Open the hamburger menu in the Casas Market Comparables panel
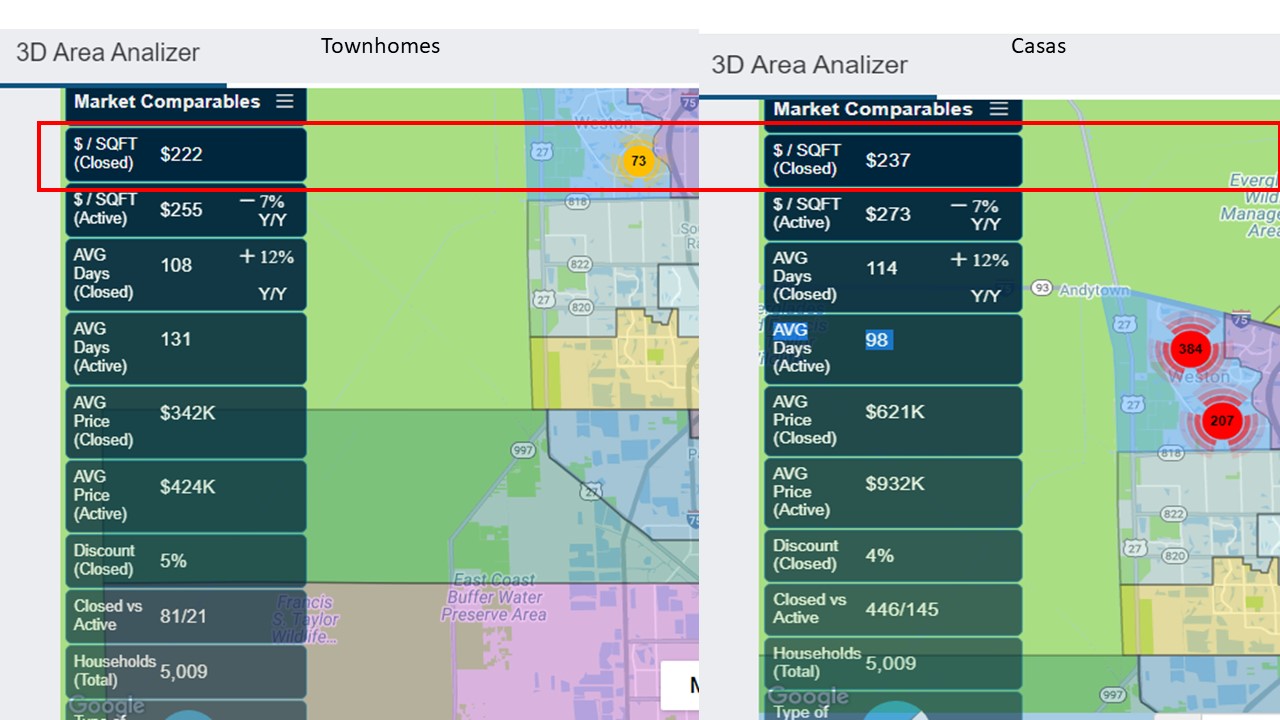This screenshot has height=720, width=1280. click(998, 109)
